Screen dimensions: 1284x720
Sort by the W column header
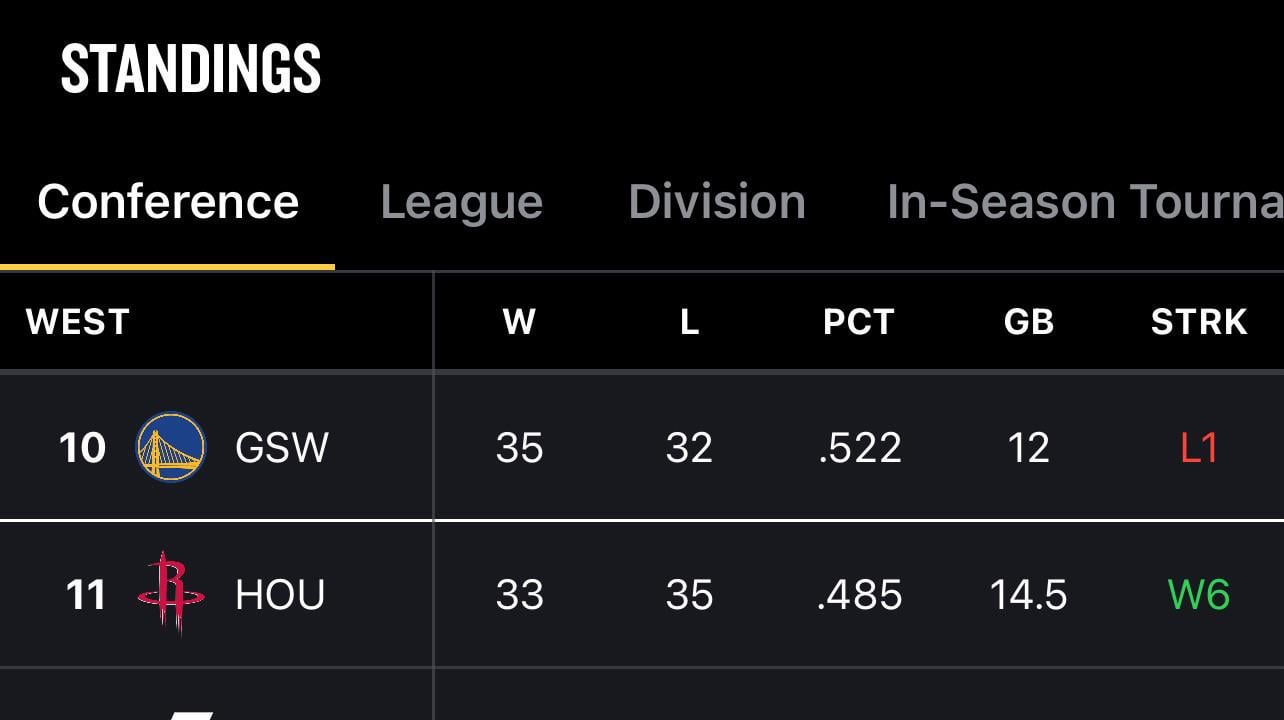pyautogui.click(x=519, y=322)
